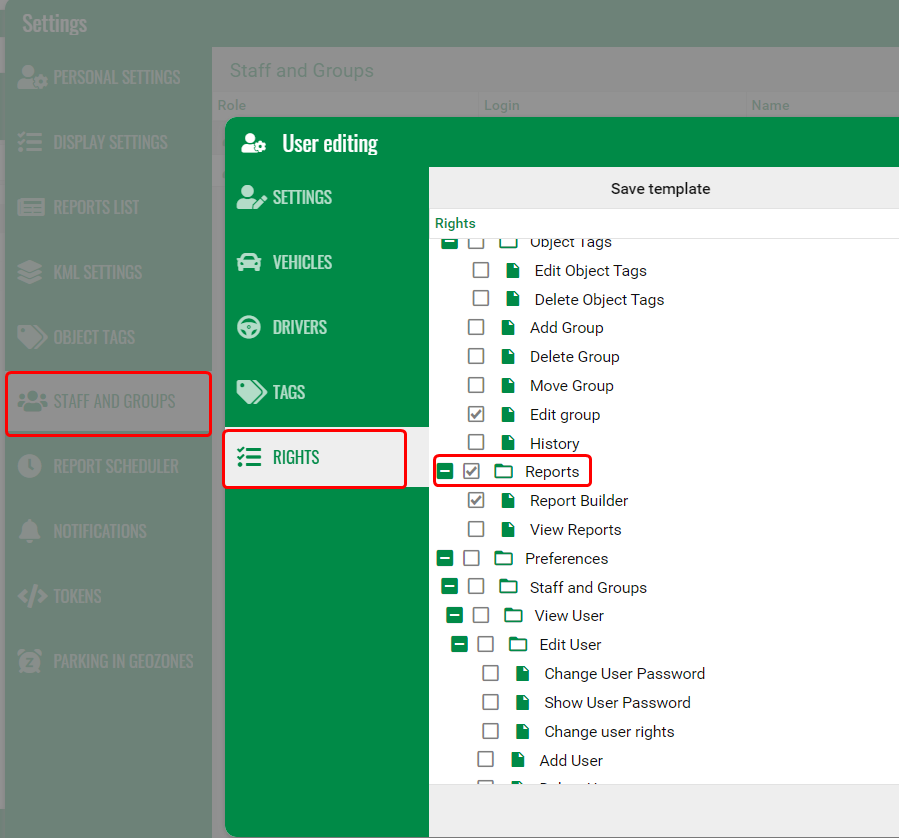The image size is (899, 838).
Task: Click the Save template button
Action: (660, 188)
